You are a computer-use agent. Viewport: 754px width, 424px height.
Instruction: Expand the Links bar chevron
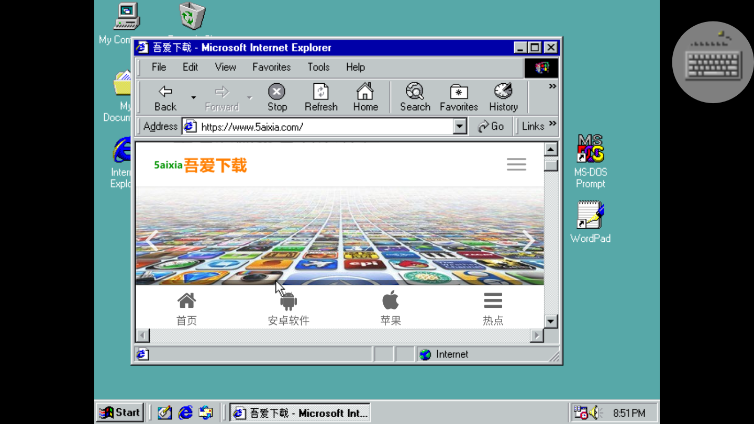pyautogui.click(x=553, y=124)
